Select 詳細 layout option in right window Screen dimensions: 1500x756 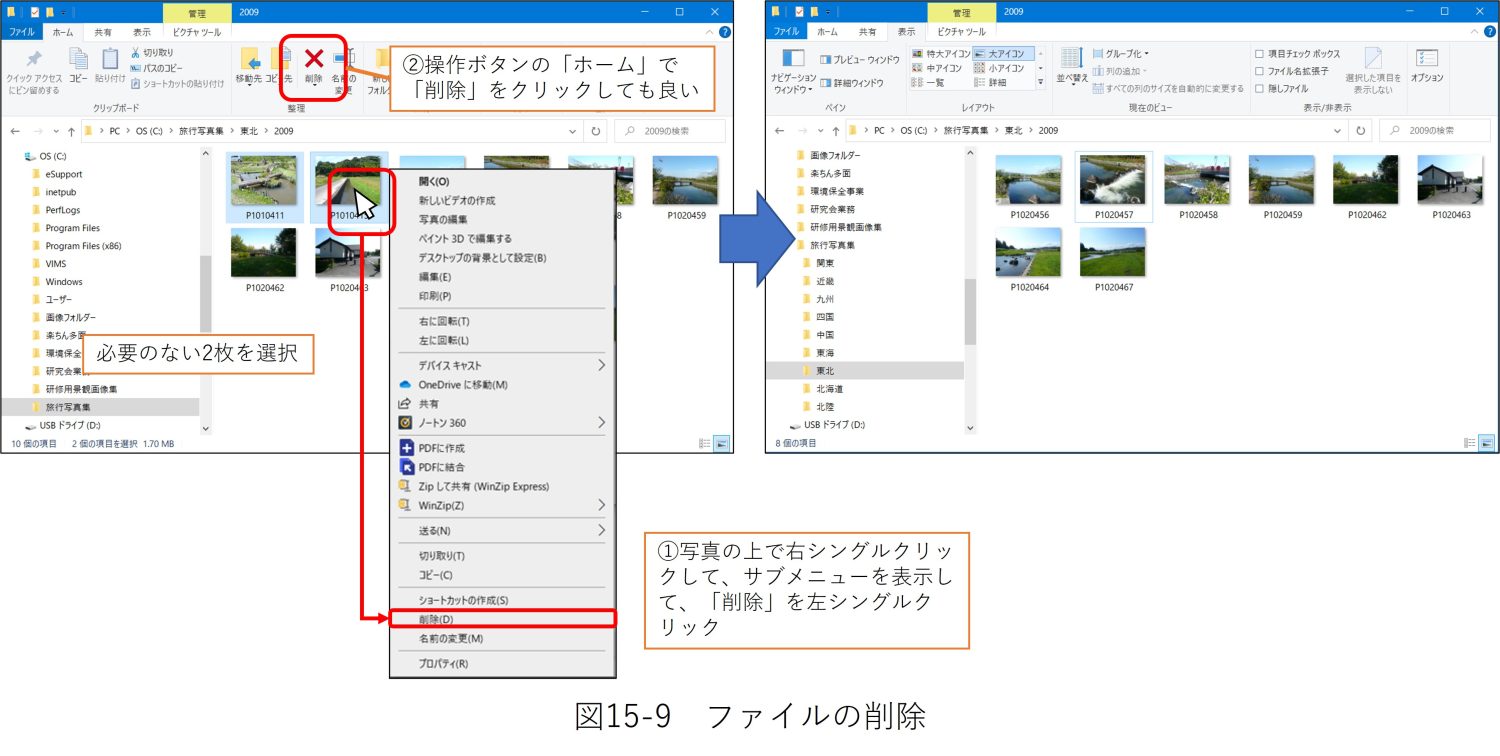pyautogui.click(x=990, y=82)
